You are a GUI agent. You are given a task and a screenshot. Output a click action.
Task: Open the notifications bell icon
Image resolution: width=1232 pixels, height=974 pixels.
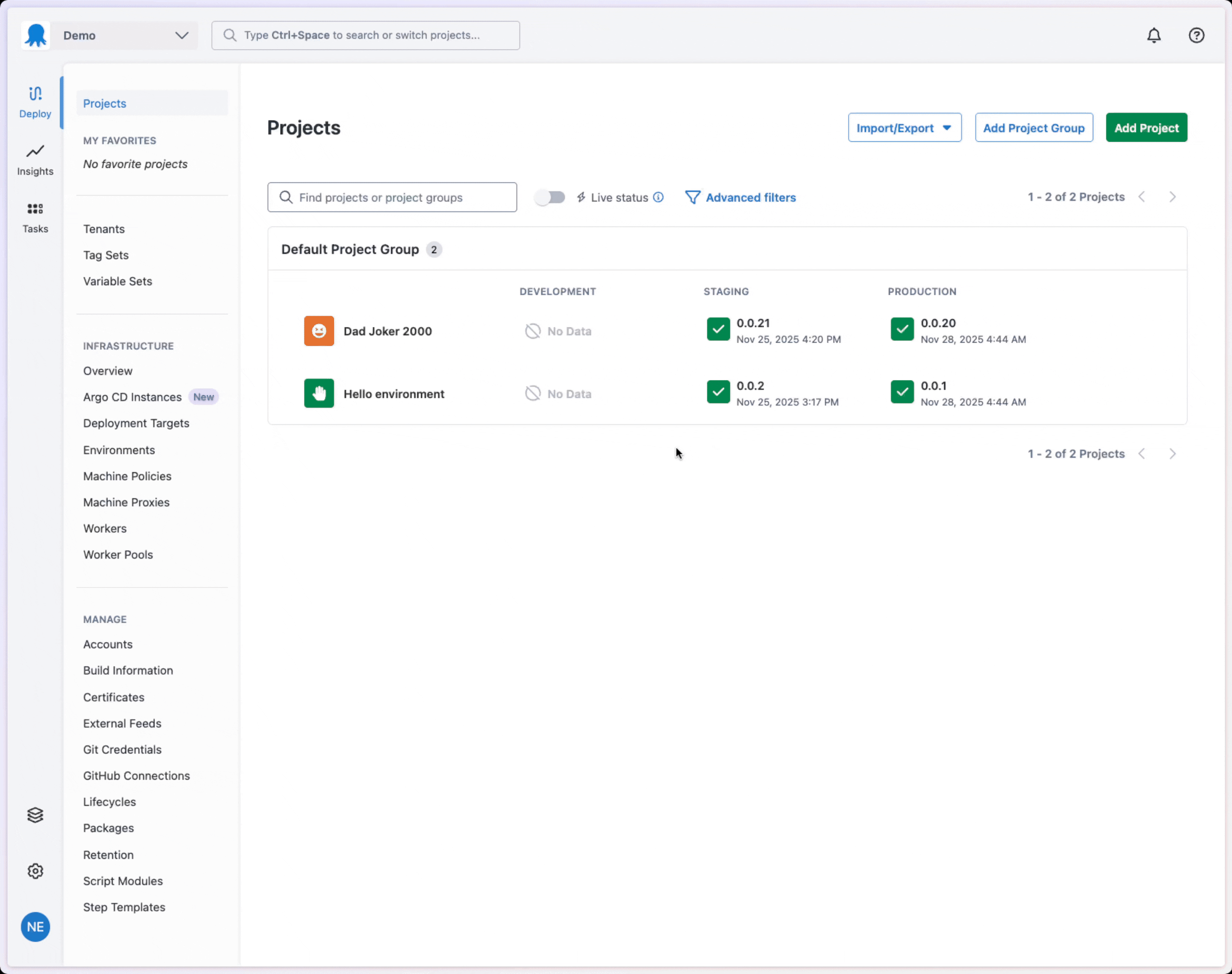coord(1153,35)
